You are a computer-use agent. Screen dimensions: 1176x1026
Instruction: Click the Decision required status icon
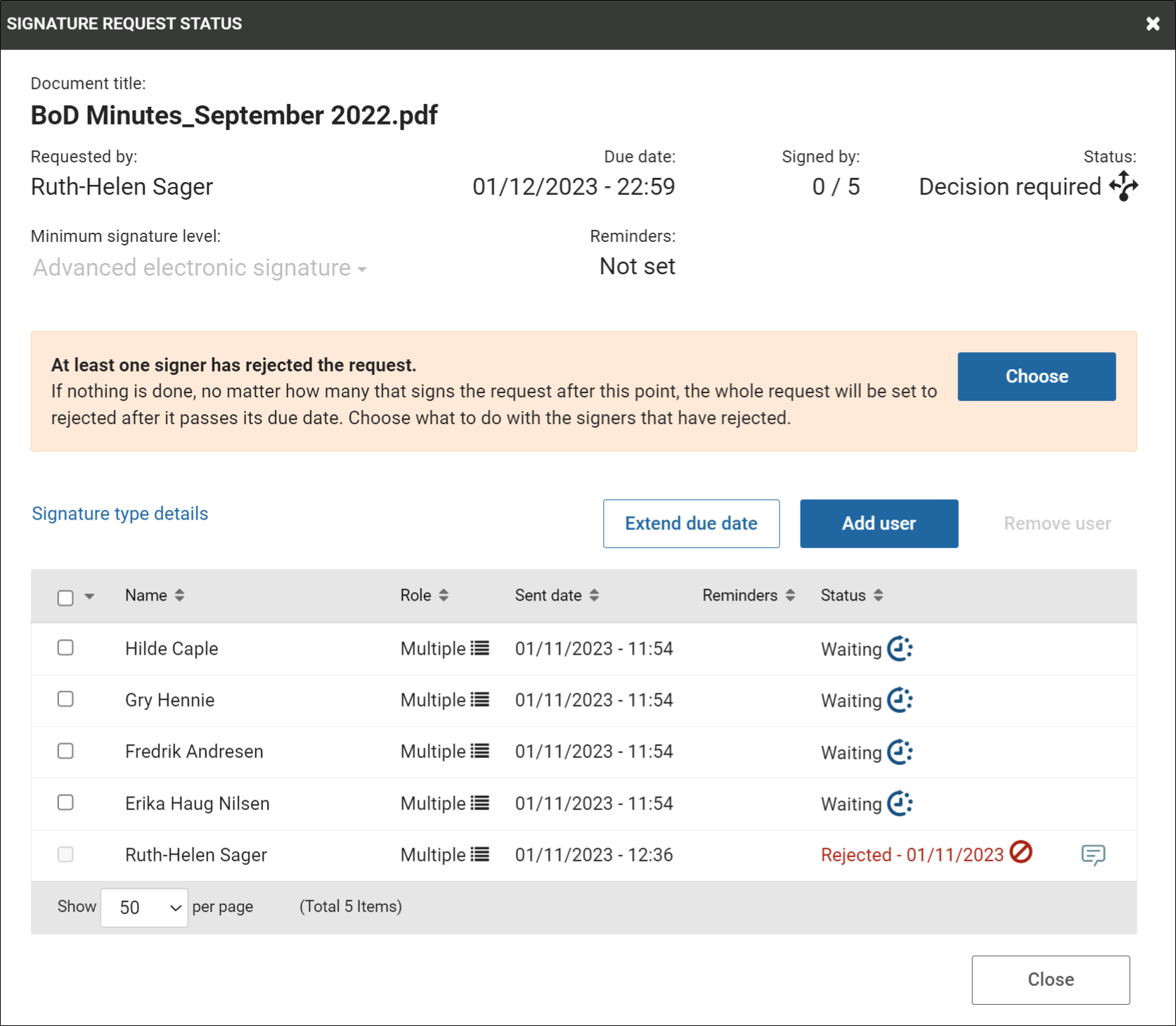(1123, 186)
